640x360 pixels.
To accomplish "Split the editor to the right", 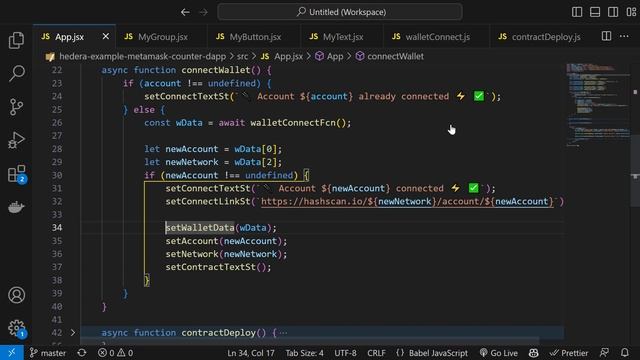I will [x=607, y=36].
